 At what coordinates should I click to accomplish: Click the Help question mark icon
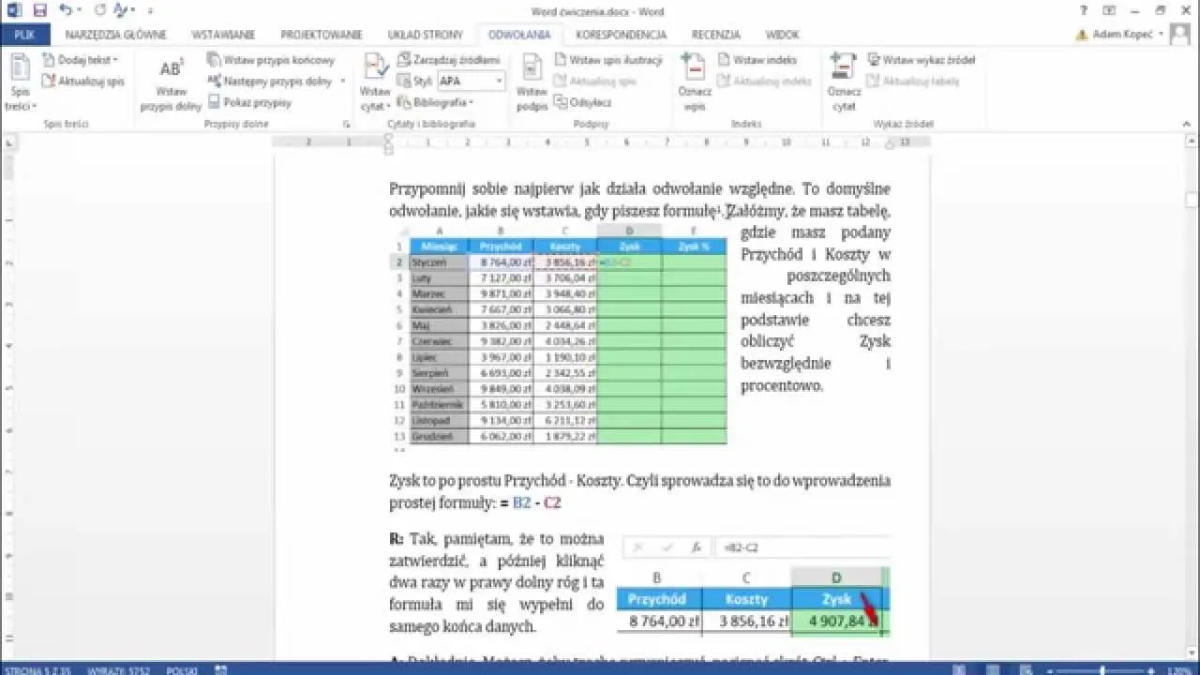pyautogui.click(x=1083, y=10)
